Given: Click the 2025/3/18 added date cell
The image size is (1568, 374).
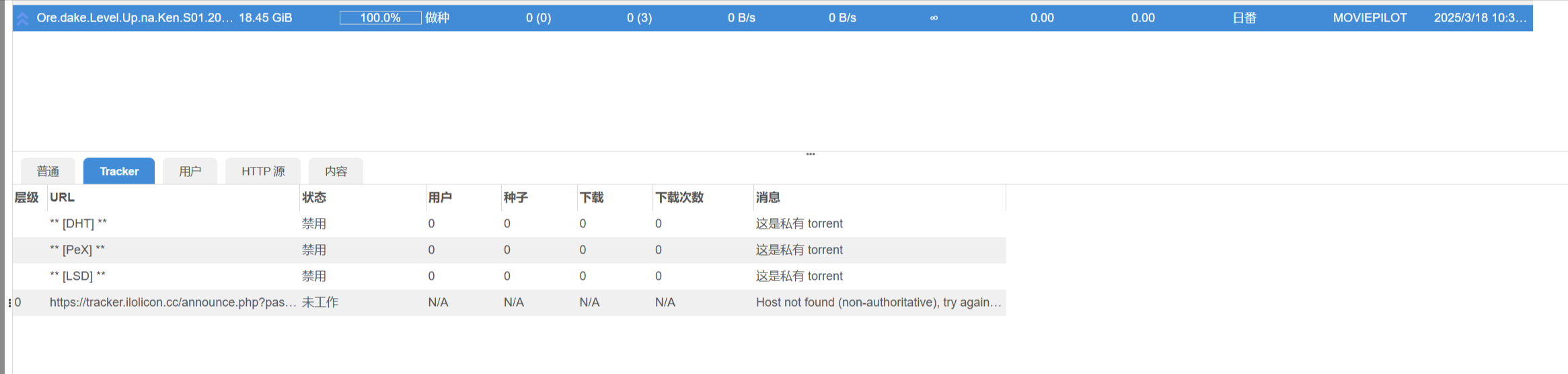Looking at the screenshot, I should [x=1481, y=18].
